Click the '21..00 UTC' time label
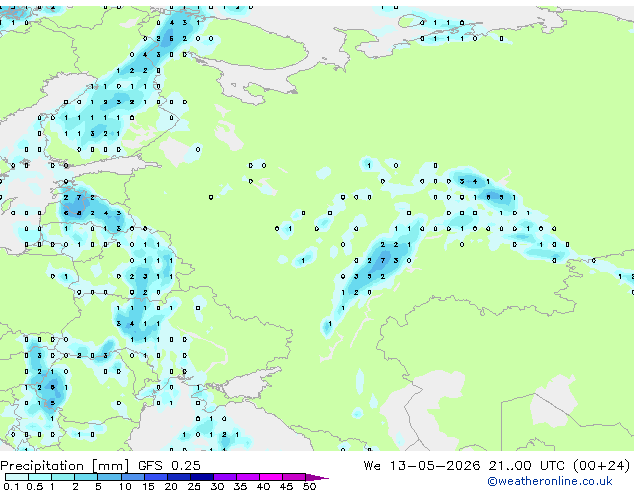Image resolution: width=634 pixels, height=490 pixels. (x=526, y=465)
